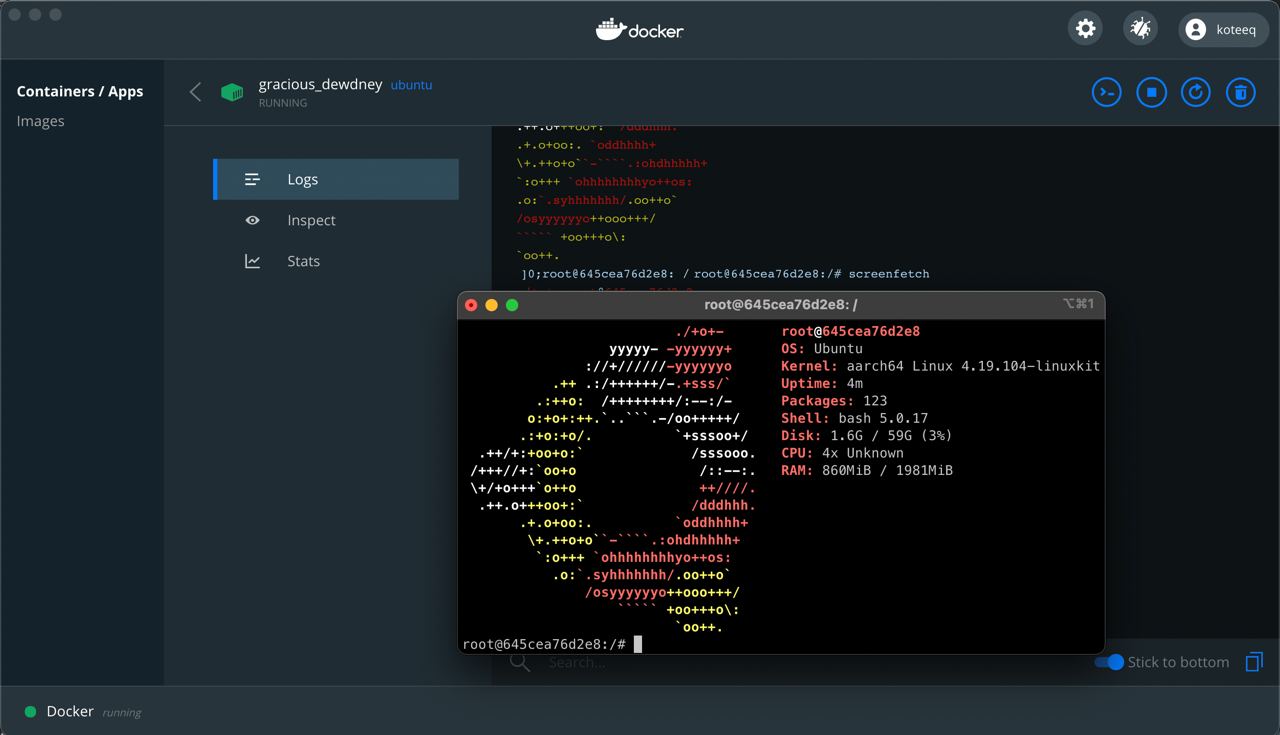Stop the gracious_dewdney container
This screenshot has width=1280, height=735.
[x=1151, y=93]
